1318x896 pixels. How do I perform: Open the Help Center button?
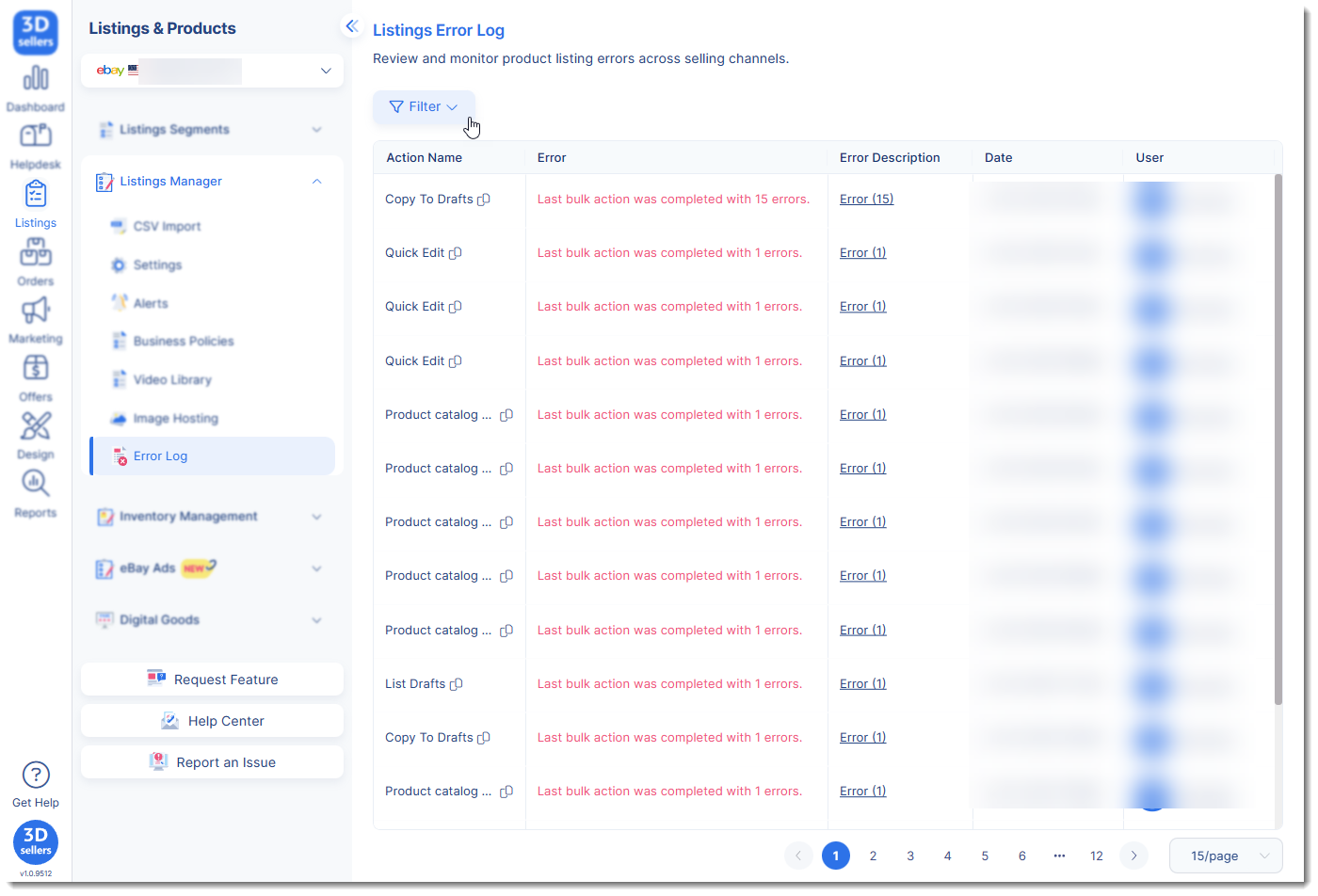(x=213, y=721)
